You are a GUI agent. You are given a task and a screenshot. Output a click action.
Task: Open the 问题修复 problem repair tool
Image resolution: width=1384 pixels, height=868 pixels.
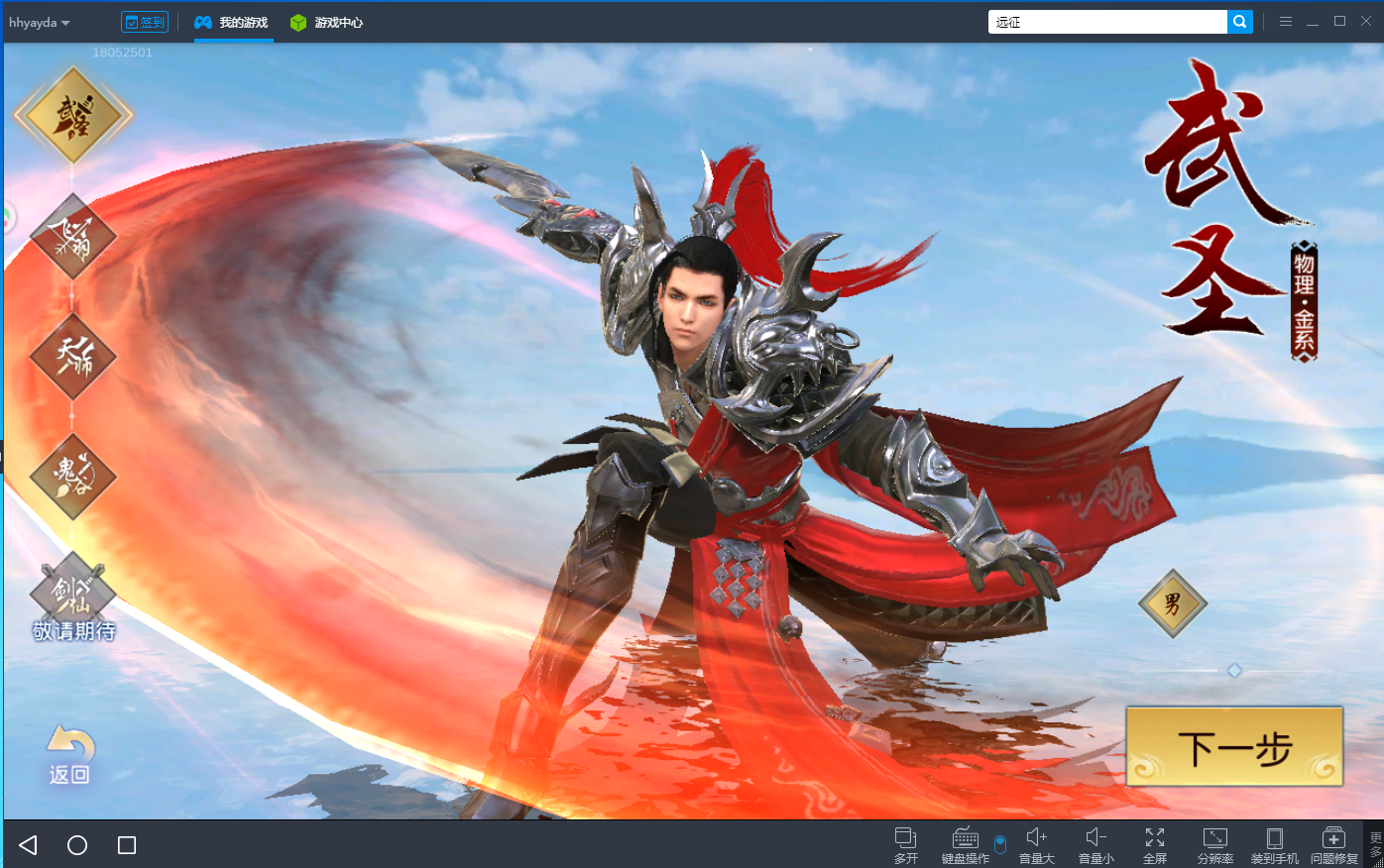pos(1334,845)
